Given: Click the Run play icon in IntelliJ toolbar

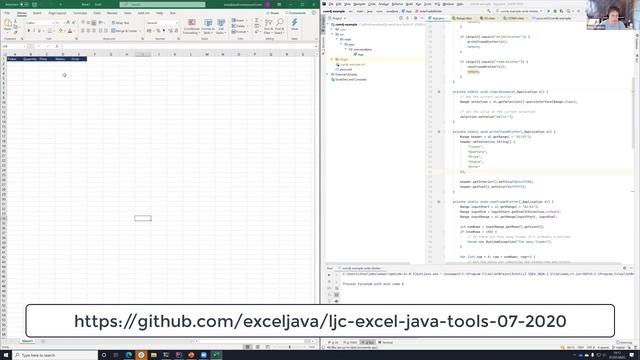Looking at the screenshot, I should (548, 11).
